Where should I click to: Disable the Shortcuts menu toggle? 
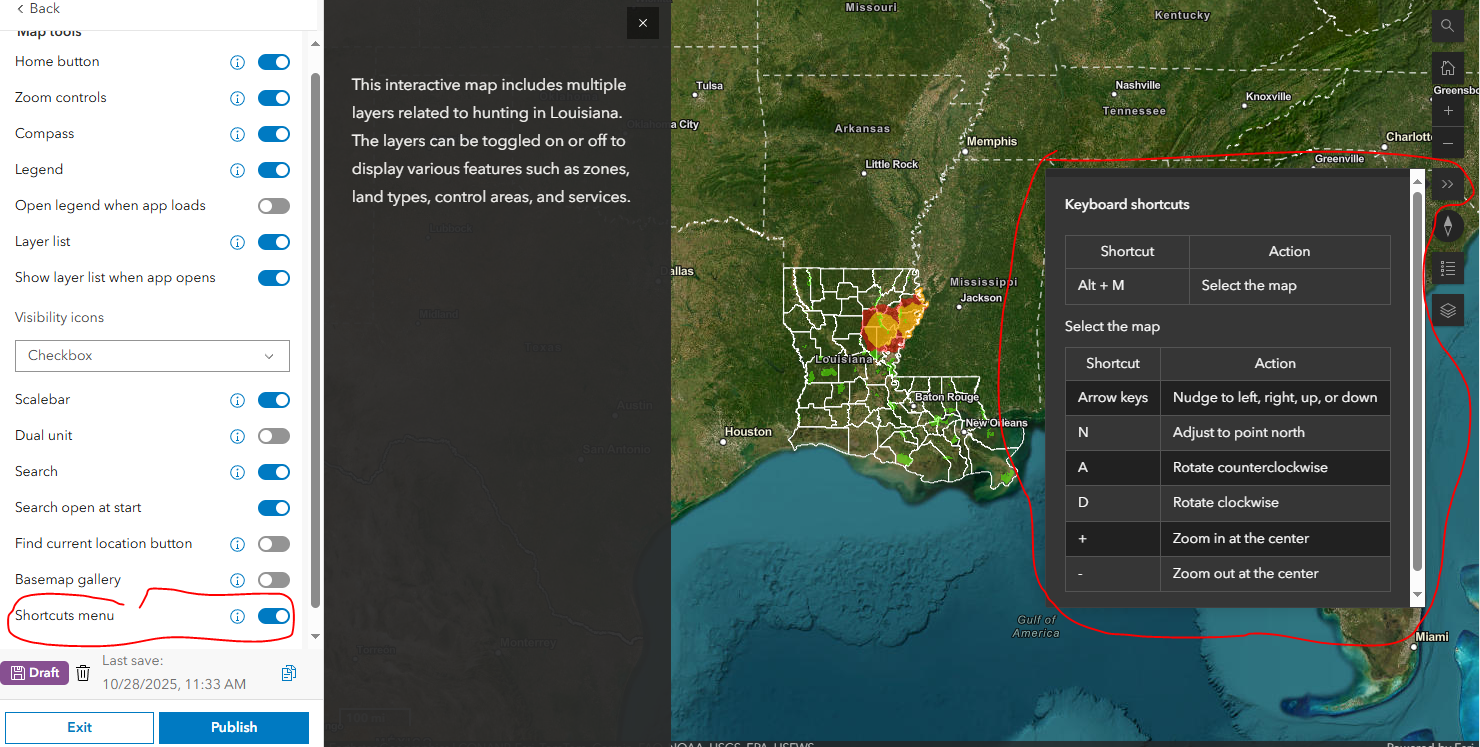[274, 616]
